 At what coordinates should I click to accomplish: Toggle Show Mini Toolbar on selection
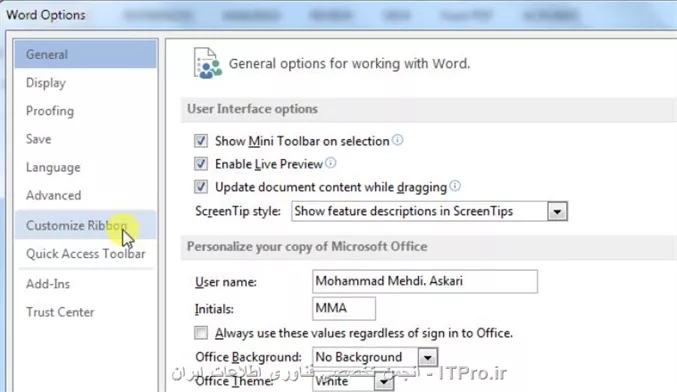[x=201, y=141]
